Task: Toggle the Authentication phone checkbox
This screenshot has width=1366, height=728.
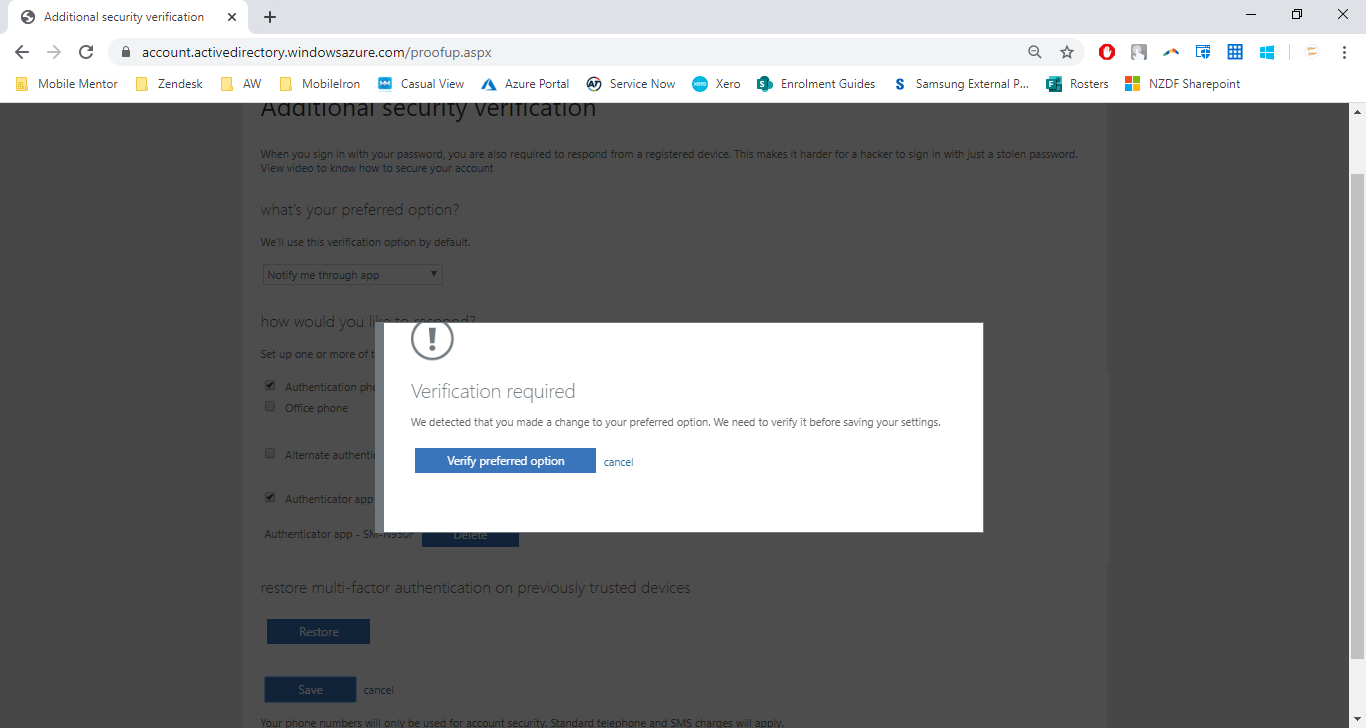Action: [x=270, y=385]
